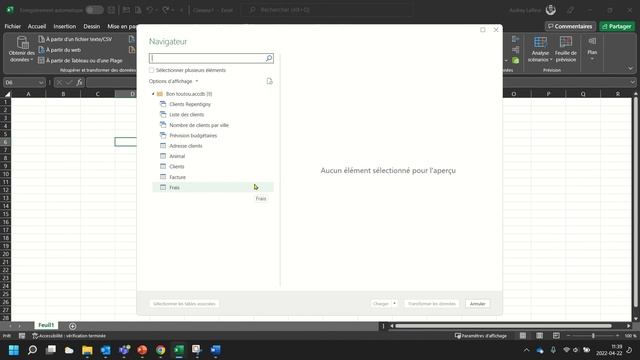Image resolution: width=640 pixels, height=360 pixels.
Task: Click the select-all corner of worksheet
Action: coord(7,94)
